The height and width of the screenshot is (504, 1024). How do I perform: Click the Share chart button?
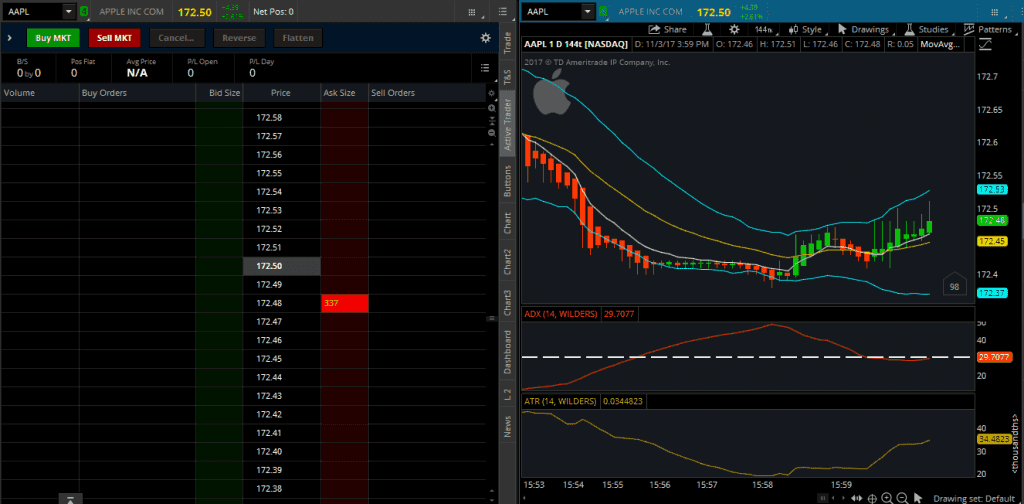tap(667, 29)
